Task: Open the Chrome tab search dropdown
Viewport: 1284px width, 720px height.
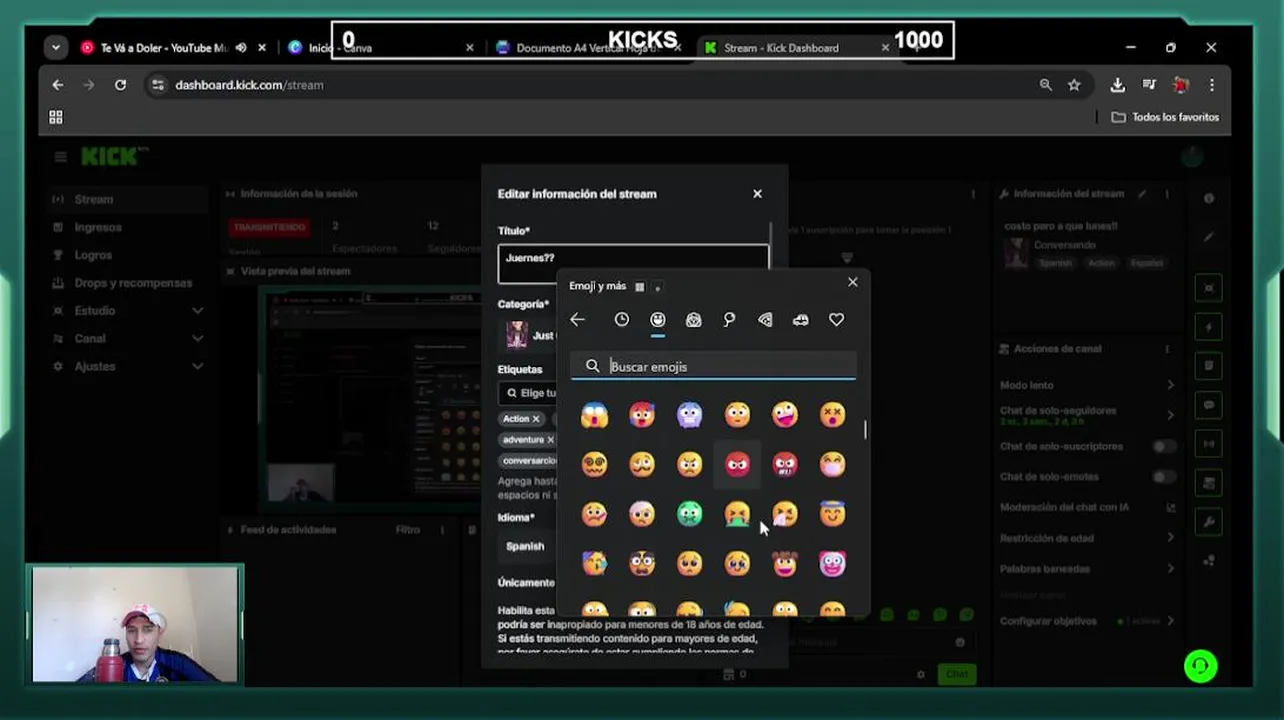Action: pyautogui.click(x=56, y=48)
